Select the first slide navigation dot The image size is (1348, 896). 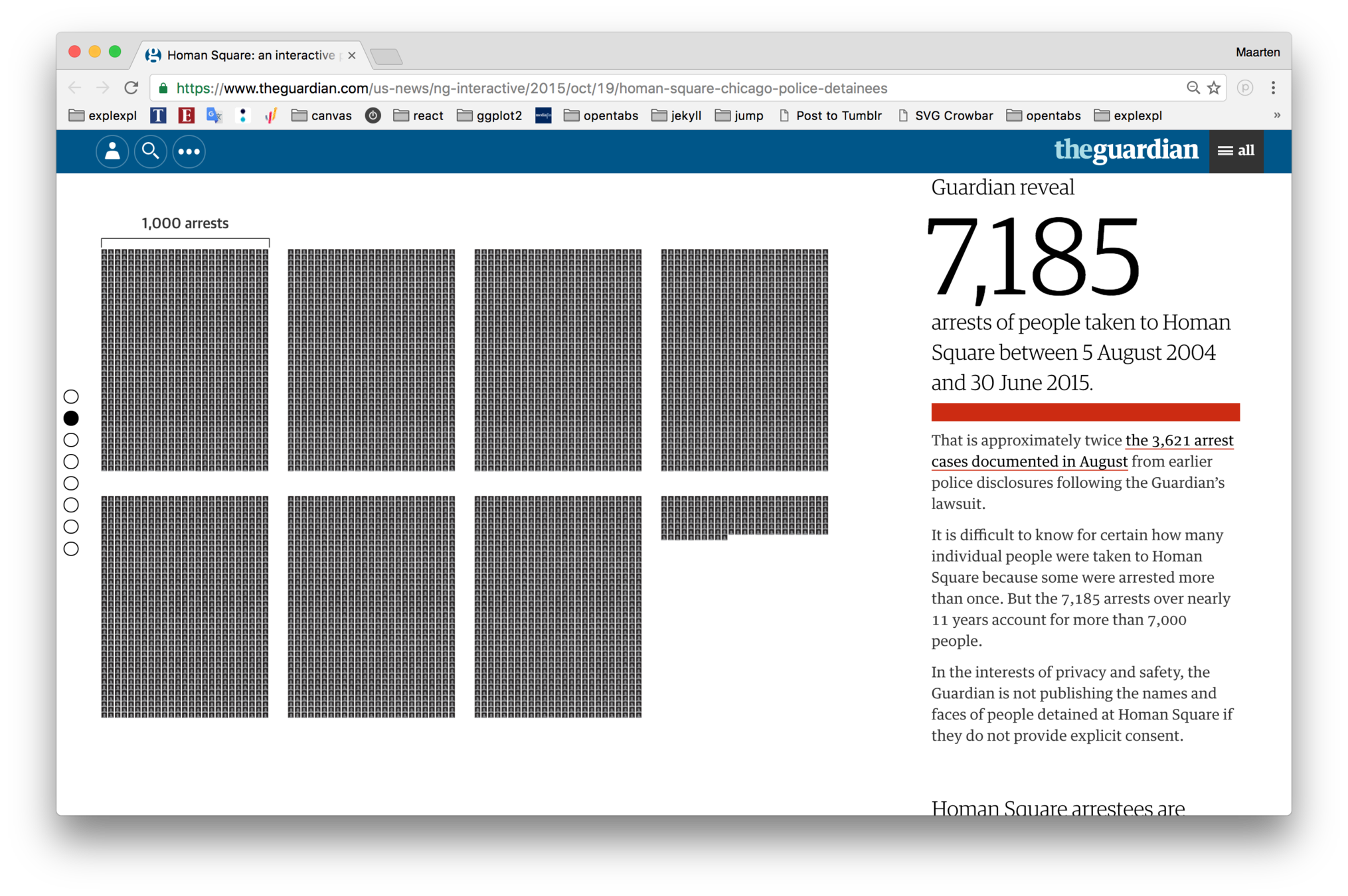click(x=71, y=396)
